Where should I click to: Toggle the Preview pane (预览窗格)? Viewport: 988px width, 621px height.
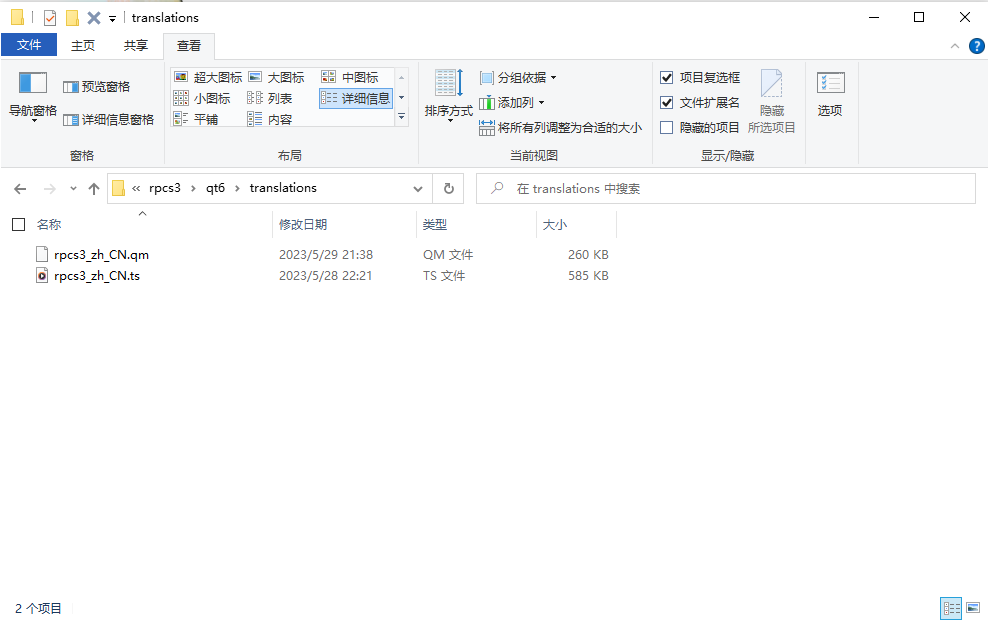tap(96, 87)
